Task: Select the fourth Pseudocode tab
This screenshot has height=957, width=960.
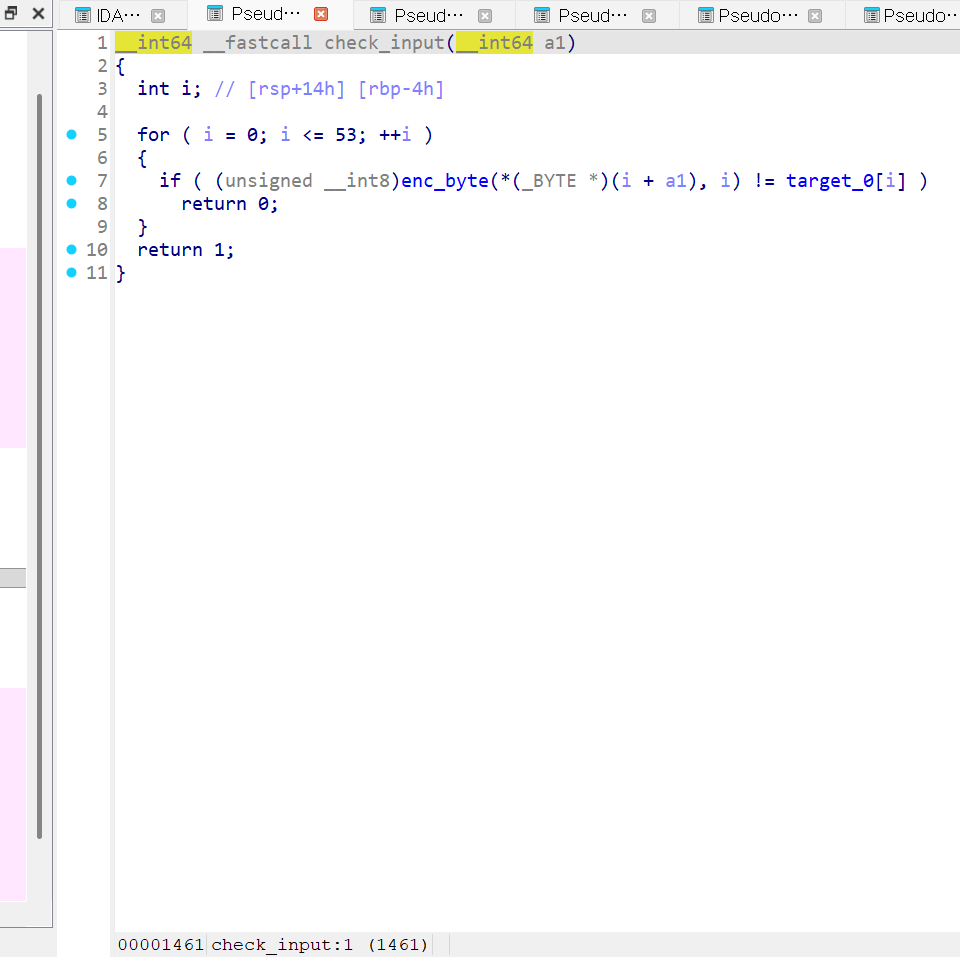Action: click(757, 16)
